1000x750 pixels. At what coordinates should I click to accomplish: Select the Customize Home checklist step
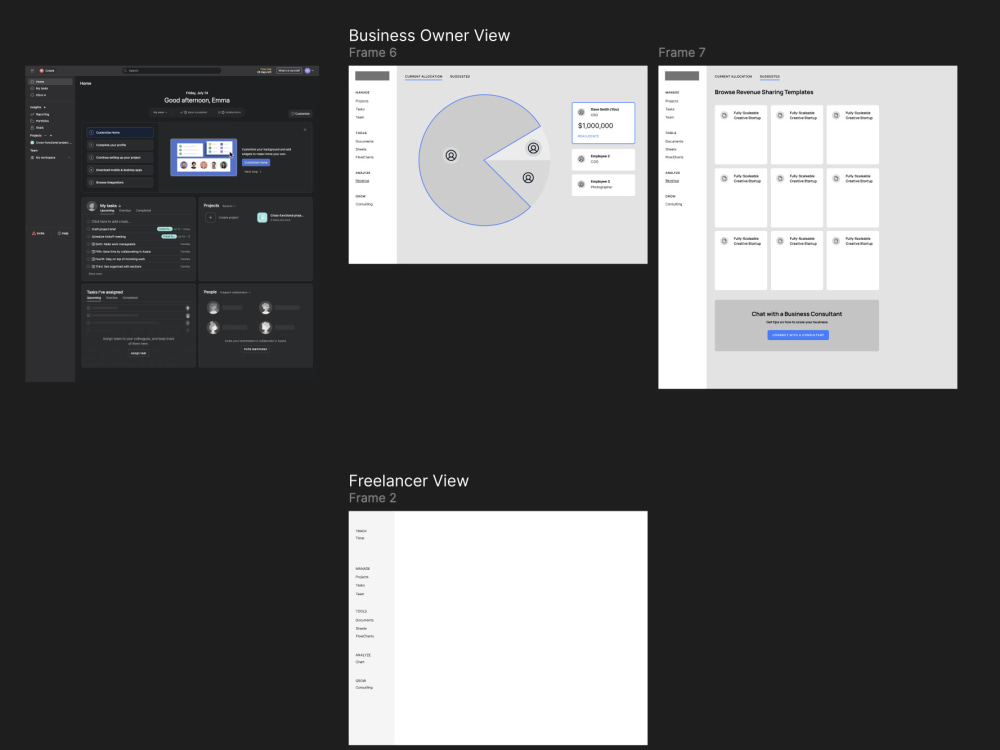click(120, 133)
